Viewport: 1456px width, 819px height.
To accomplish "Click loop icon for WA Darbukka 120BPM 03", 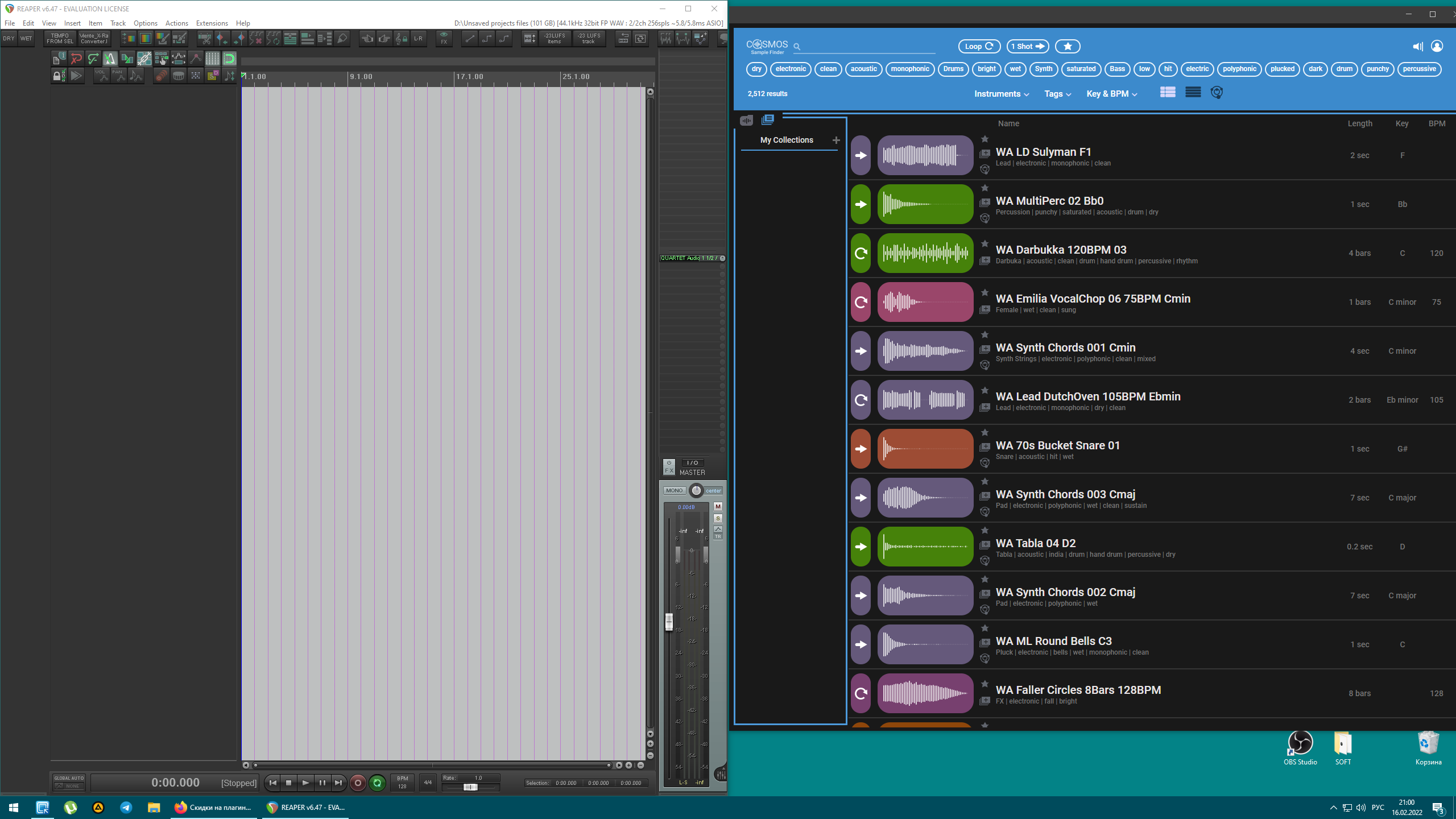I will pyautogui.click(x=861, y=253).
